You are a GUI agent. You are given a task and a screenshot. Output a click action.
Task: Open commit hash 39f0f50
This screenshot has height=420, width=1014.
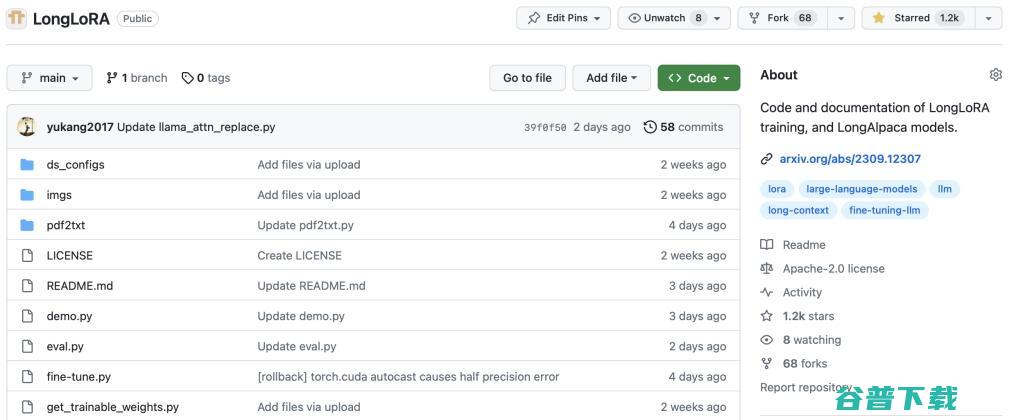(x=545, y=127)
